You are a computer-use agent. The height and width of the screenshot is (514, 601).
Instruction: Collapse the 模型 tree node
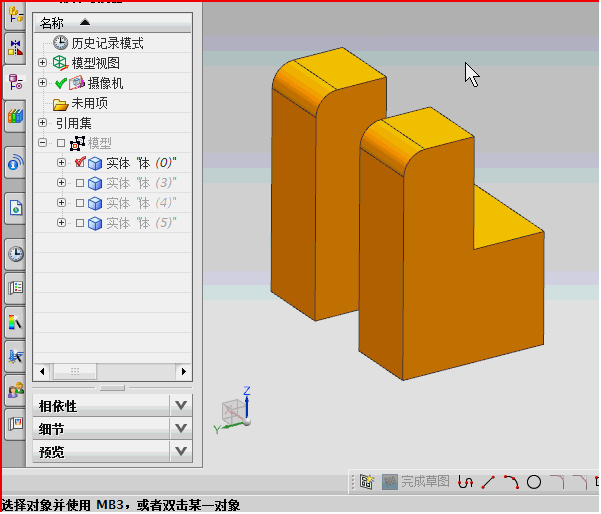point(42,143)
